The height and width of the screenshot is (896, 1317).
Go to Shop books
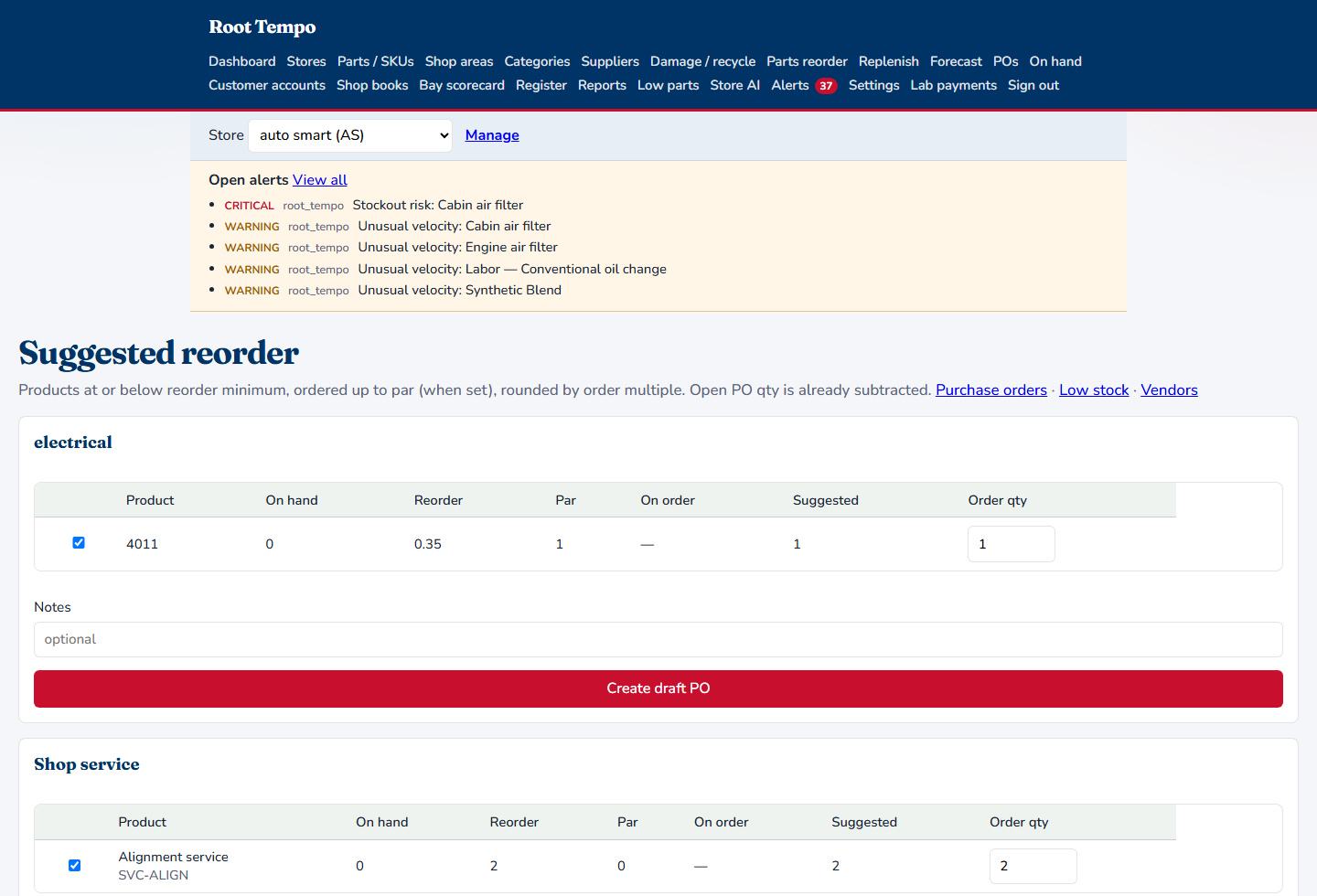click(x=372, y=85)
